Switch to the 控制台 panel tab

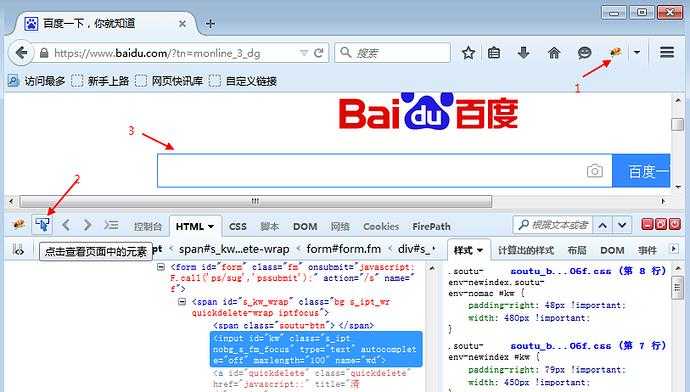[x=148, y=227]
